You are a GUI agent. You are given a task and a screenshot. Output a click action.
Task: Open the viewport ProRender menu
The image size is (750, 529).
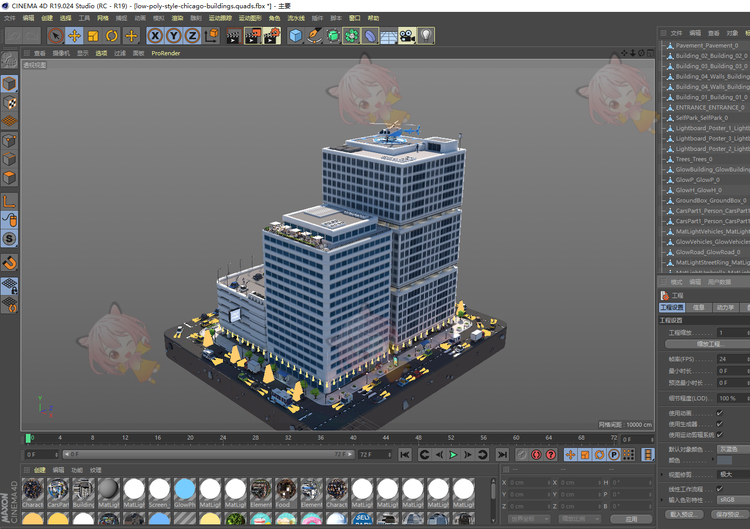click(x=165, y=53)
